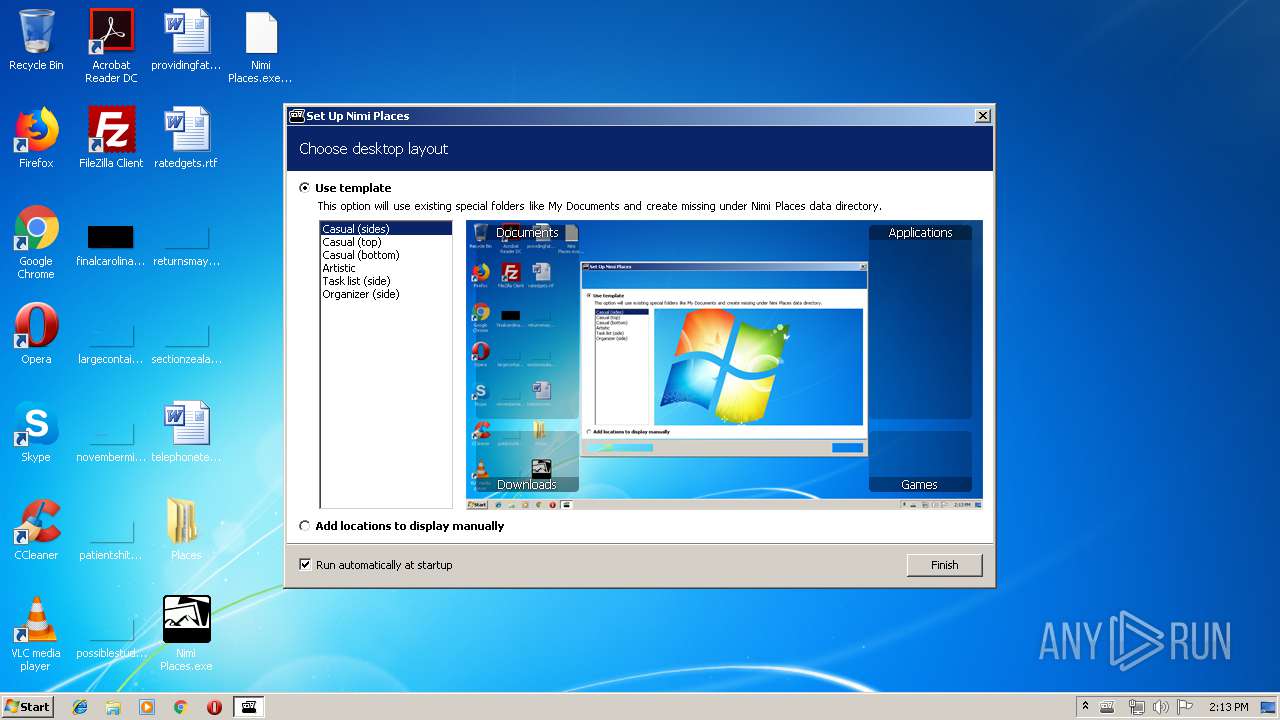Select the Task list (side) template
The width and height of the screenshot is (1280, 720).
tap(356, 281)
